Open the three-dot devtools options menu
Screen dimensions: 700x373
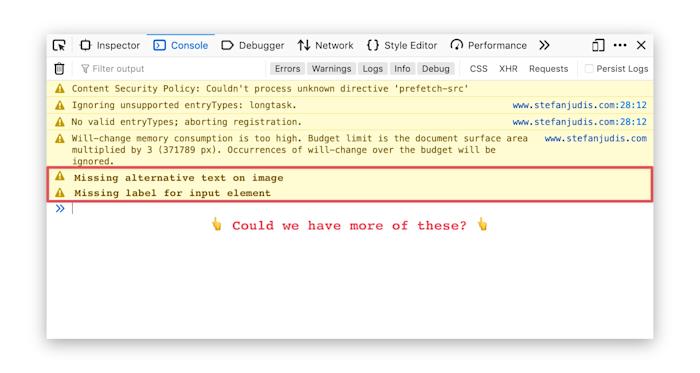tap(620, 45)
